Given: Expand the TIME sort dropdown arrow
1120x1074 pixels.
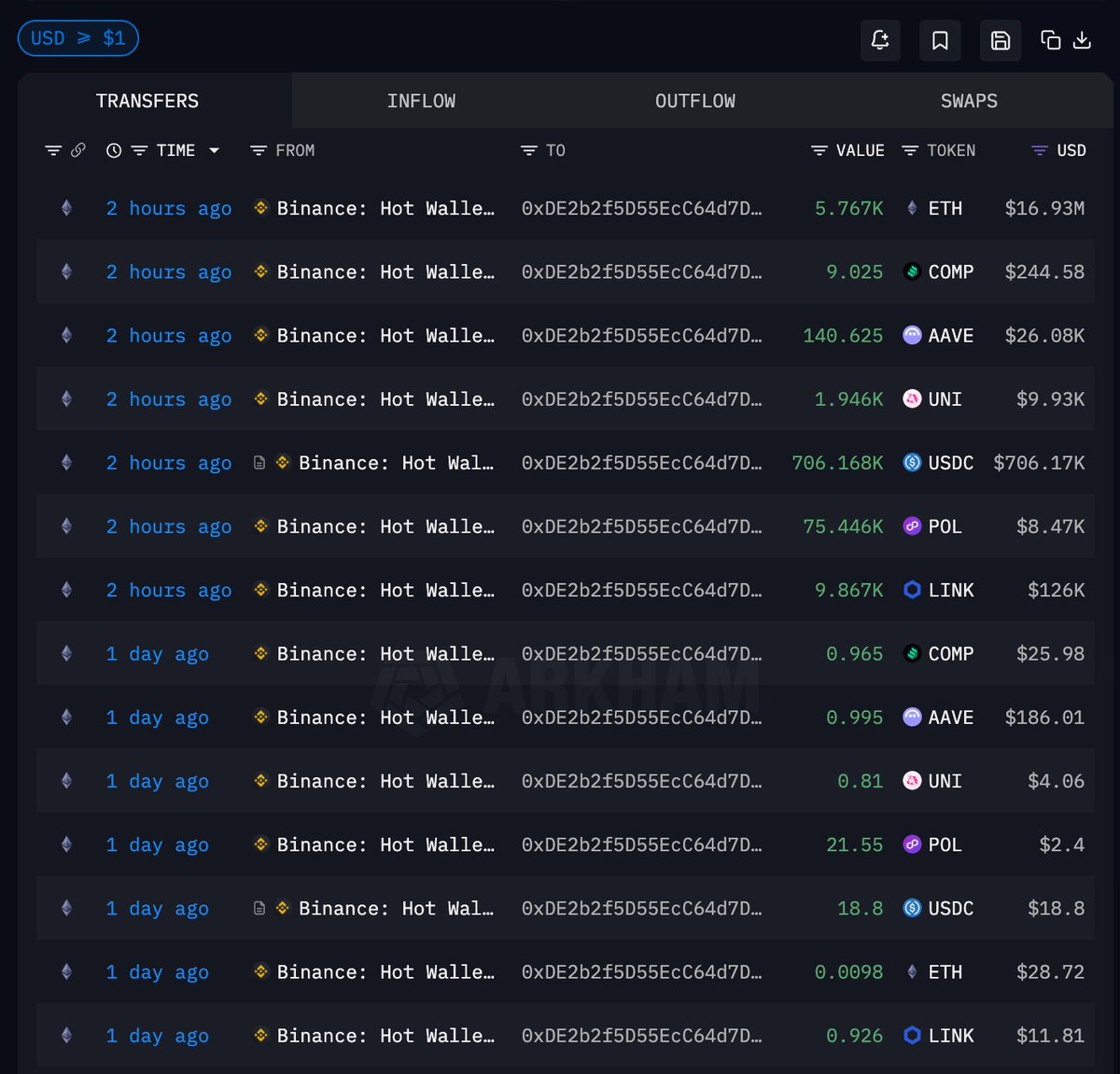Looking at the screenshot, I should (x=215, y=150).
